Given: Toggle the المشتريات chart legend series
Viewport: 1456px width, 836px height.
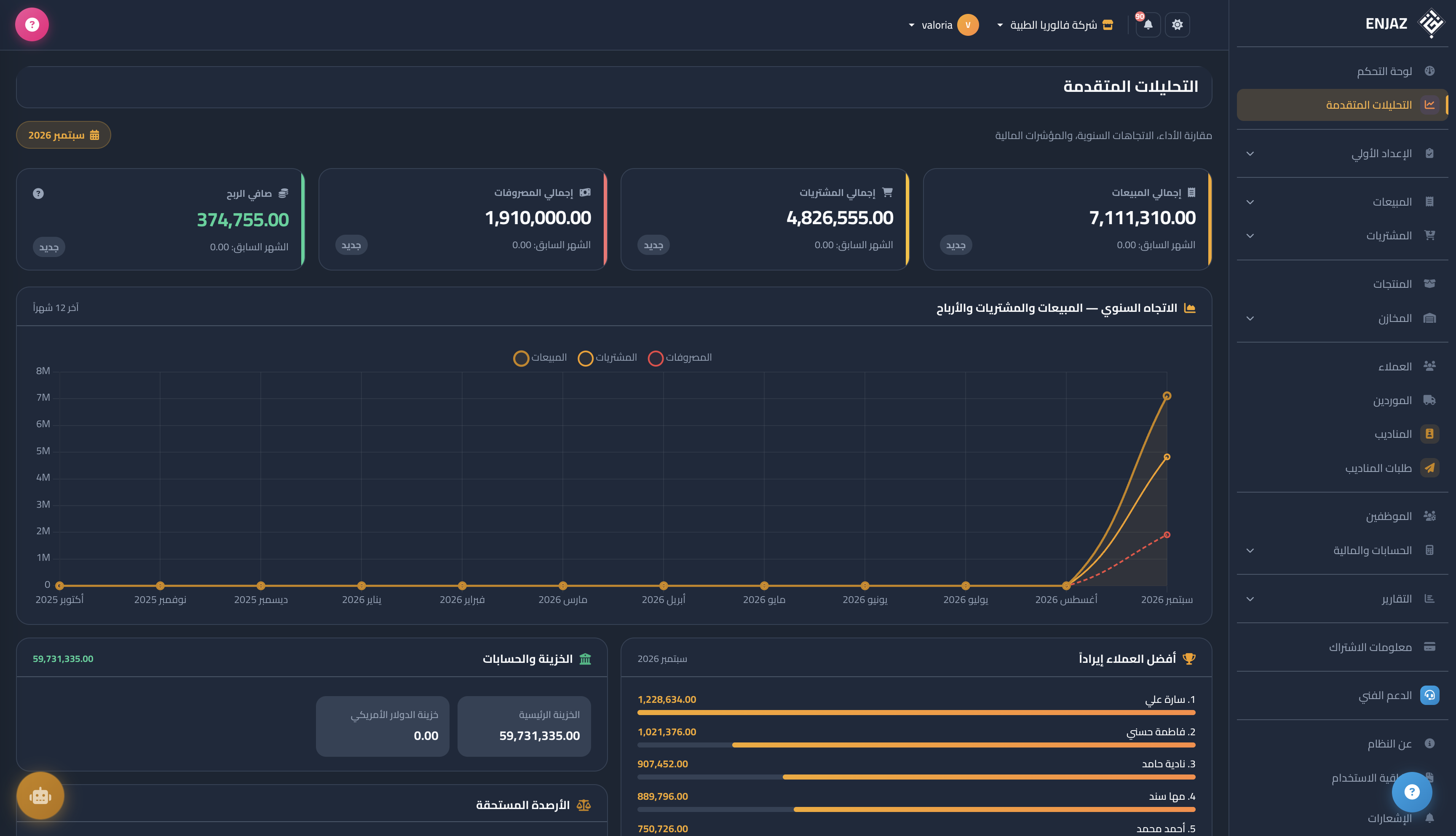Looking at the screenshot, I should coord(607,358).
